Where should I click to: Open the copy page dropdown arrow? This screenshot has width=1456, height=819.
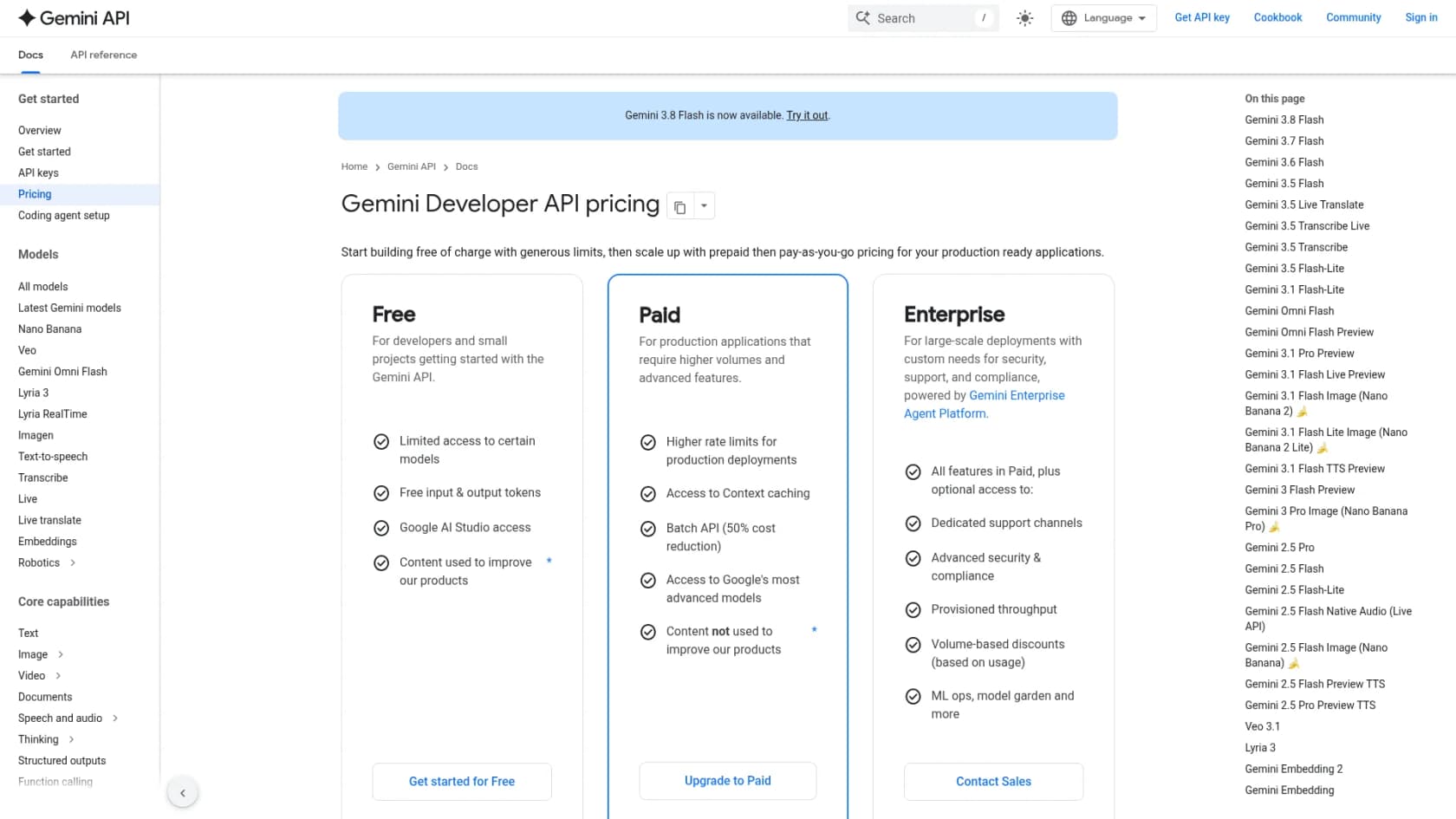[704, 206]
